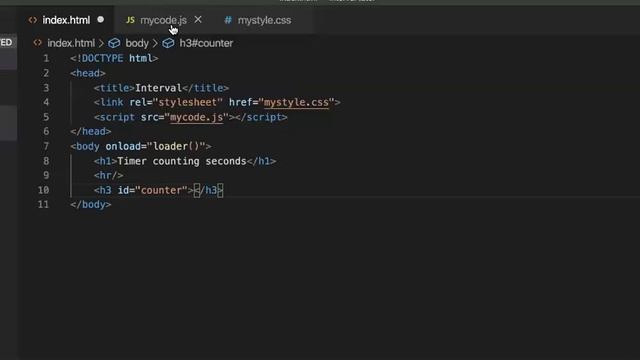Image resolution: width=640 pixels, height=360 pixels.
Task: Click the unsaved dot on index.html tab
Action: click(101, 20)
